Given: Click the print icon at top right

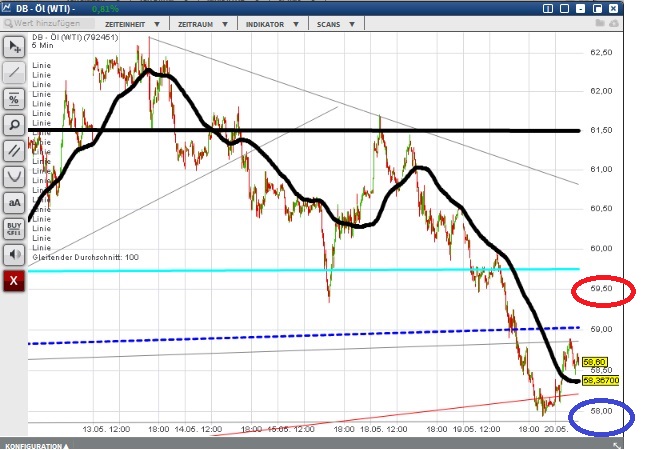Looking at the screenshot, I should pos(614,23).
